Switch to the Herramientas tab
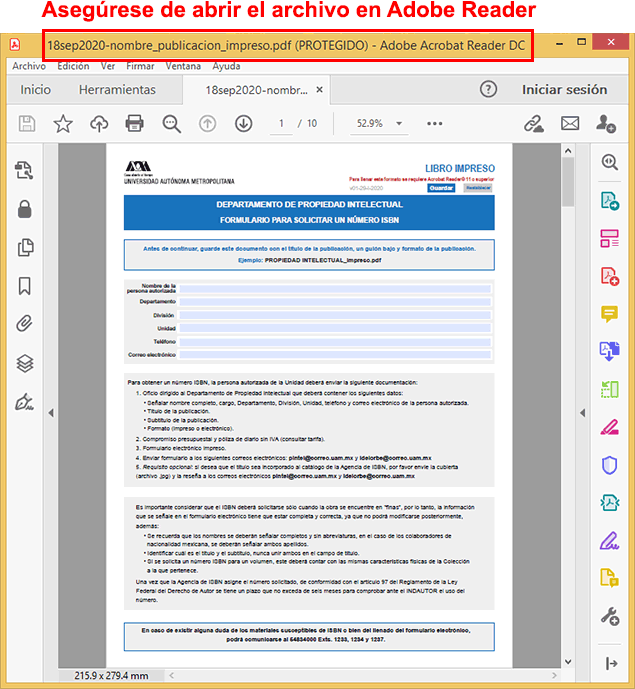 click(x=117, y=90)
